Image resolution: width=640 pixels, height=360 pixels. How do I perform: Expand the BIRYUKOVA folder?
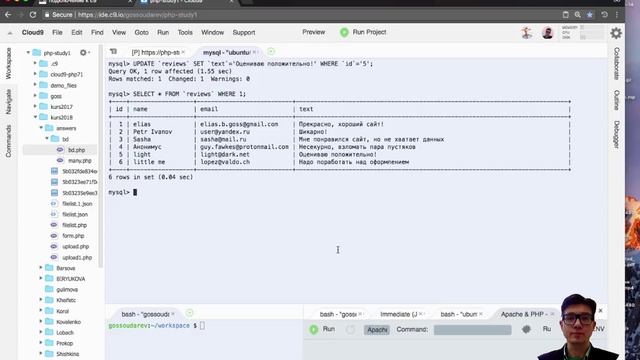[41, 278]
